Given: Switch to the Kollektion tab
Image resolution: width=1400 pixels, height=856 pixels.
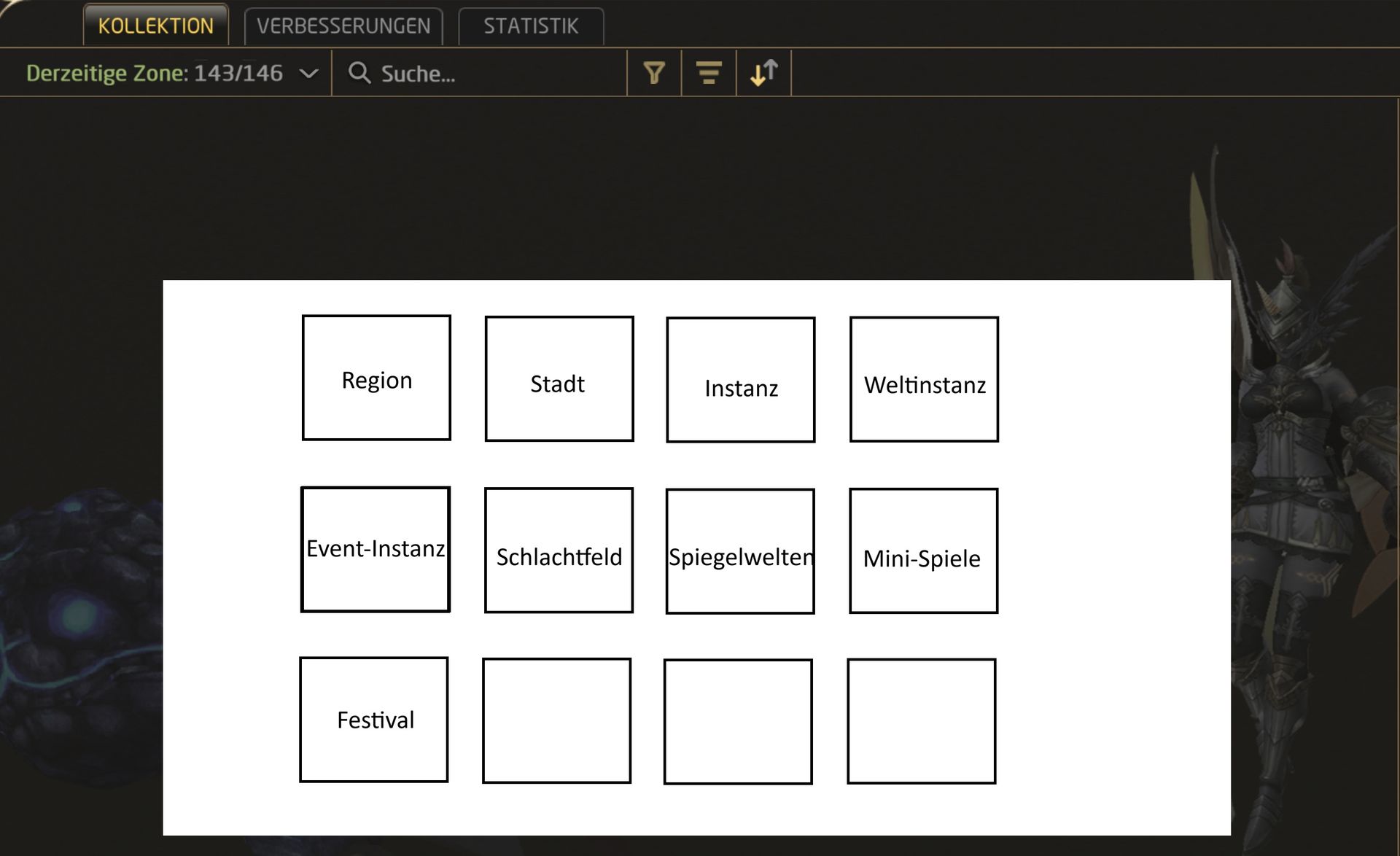Looking at the screenshot, I should pyautogui.click(x=155, y=26).
